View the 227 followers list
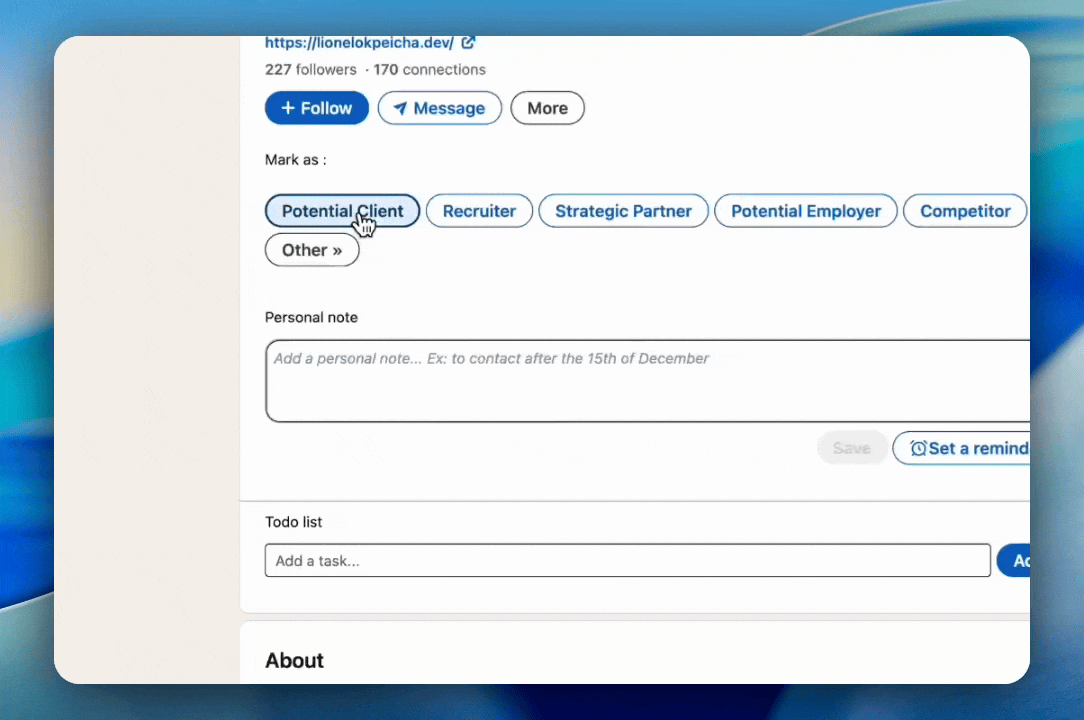1084x720 pixels. pos(310,70)
